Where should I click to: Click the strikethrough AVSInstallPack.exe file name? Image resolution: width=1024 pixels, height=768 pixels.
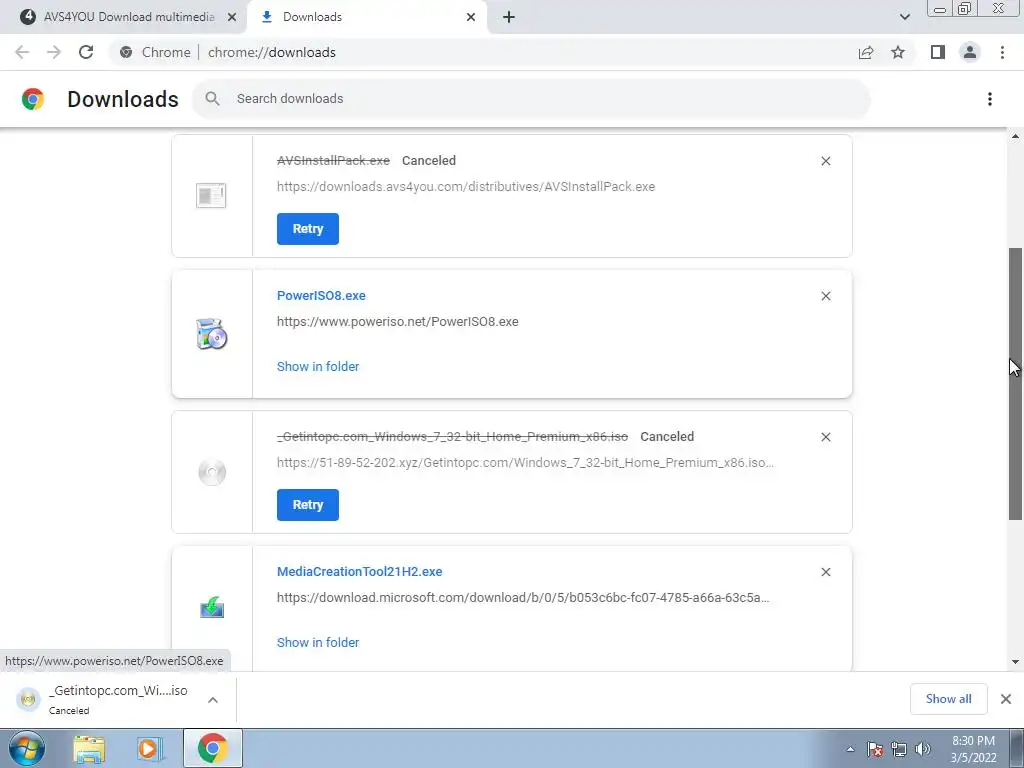pyautogui.click(x=333, y=161)
